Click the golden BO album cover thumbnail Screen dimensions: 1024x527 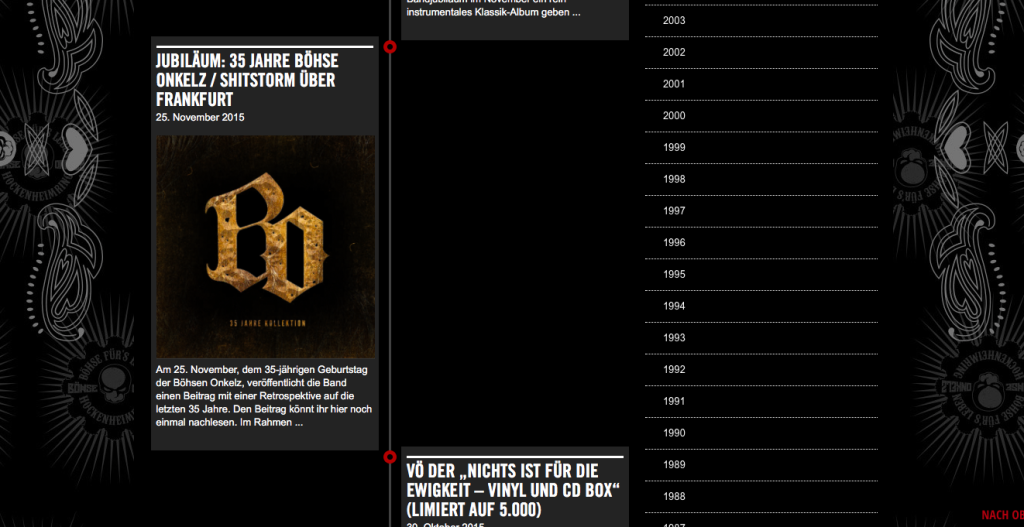click(265, 246)
